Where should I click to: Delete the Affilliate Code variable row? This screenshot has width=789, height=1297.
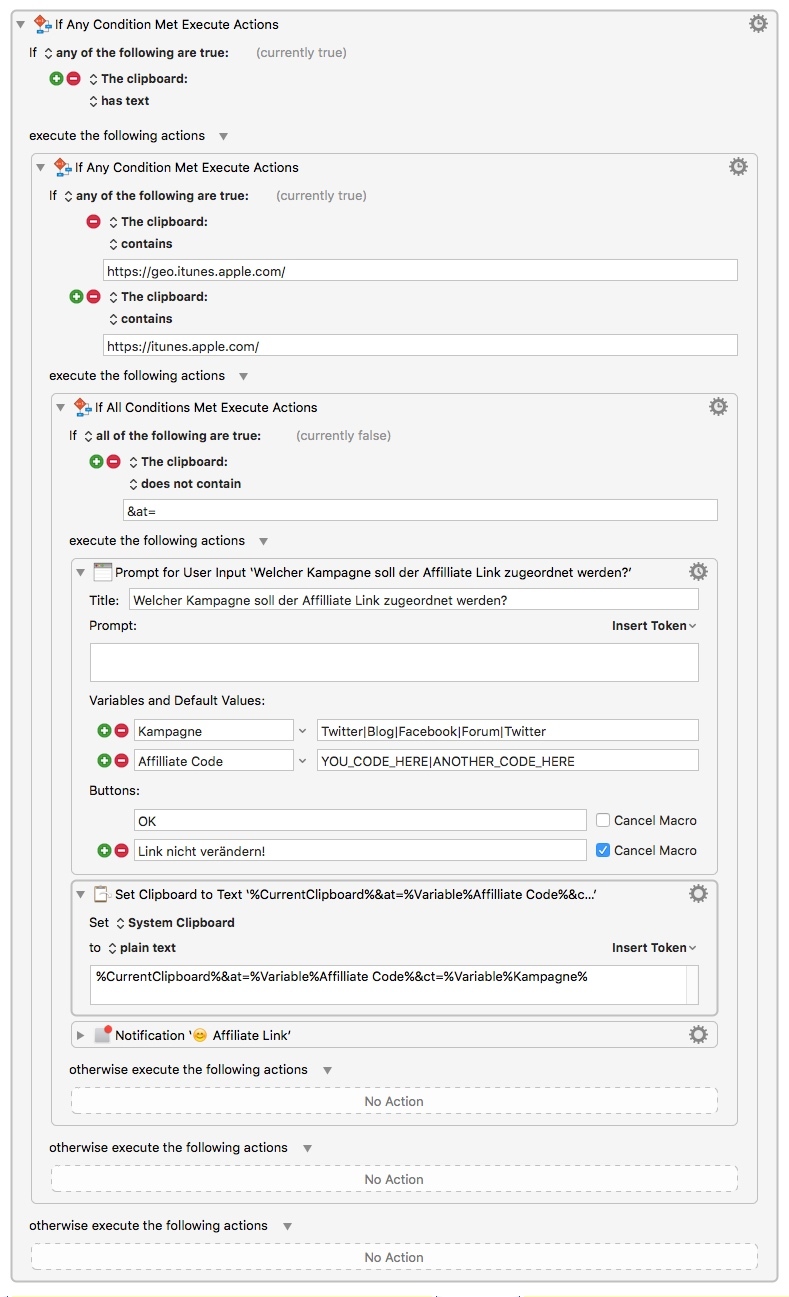(x=121, y=761)
